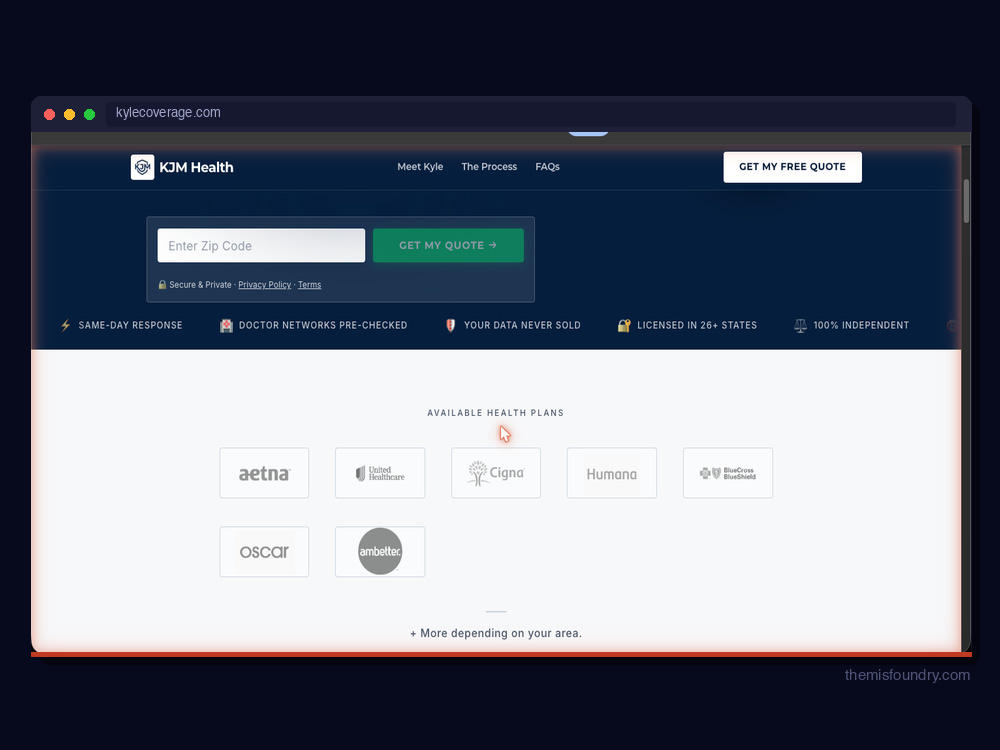Select the Cigna logo card
Screen dimensions: 1000x750
[x=496, y=473]
